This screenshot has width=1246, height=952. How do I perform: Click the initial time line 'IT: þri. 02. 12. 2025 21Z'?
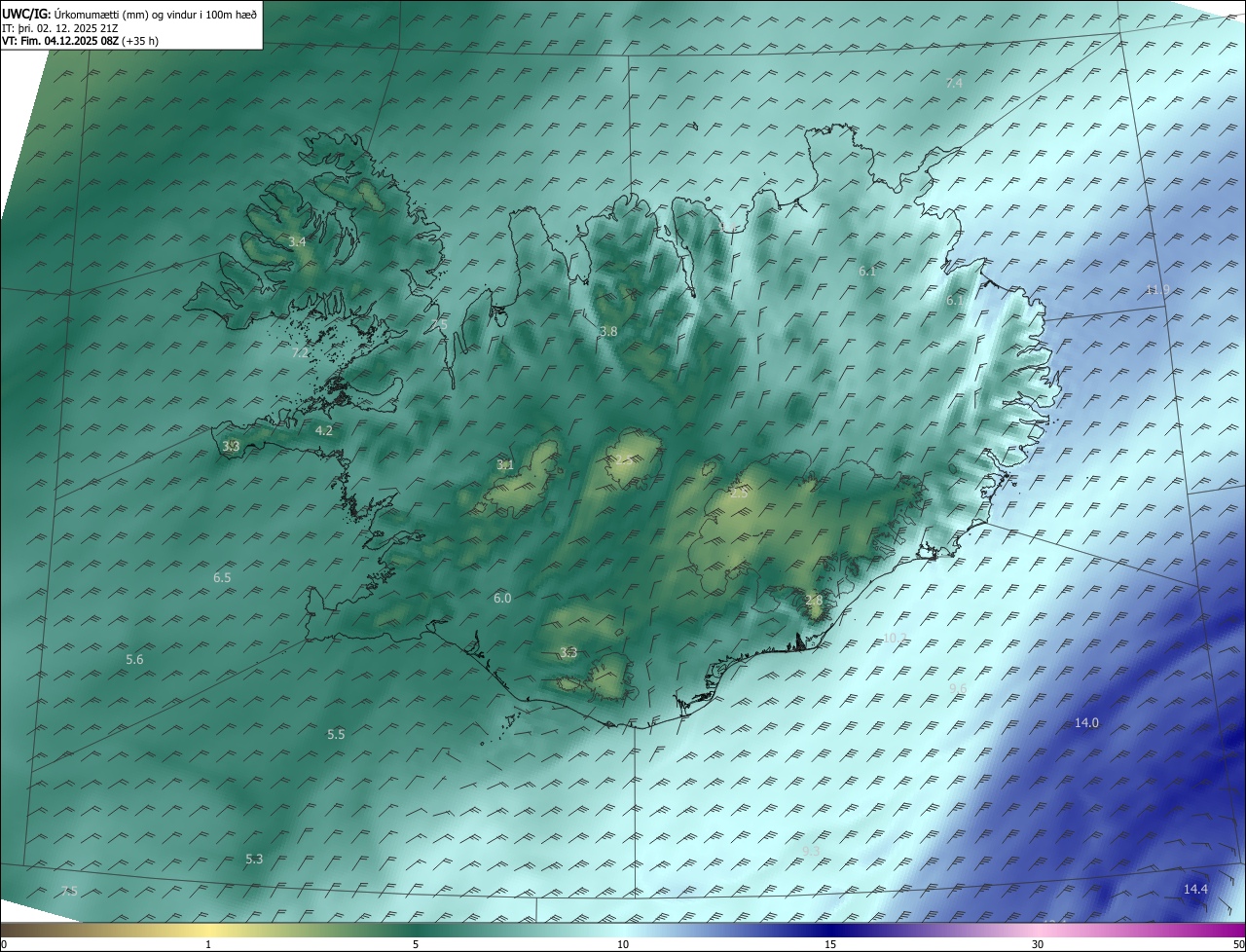click(60, 28)
